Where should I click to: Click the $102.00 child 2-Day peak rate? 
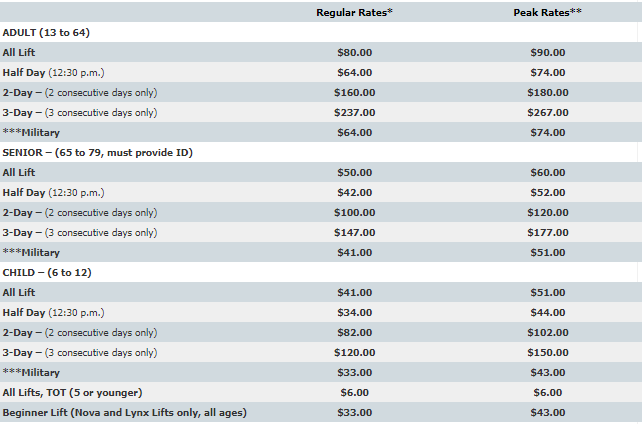pyautogui.click(x=547, y=332)
